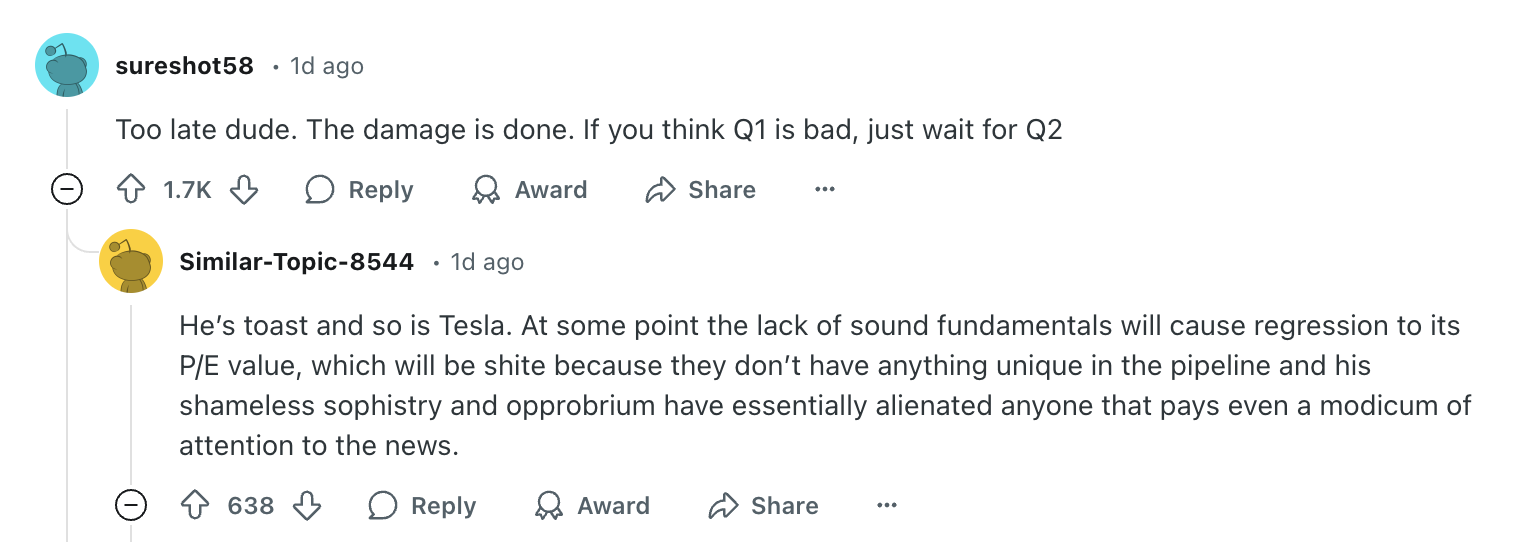The width and height of the screenshot is (1514, 542).
Task: Share sureshot58's comment
Action: coord(701,190)
